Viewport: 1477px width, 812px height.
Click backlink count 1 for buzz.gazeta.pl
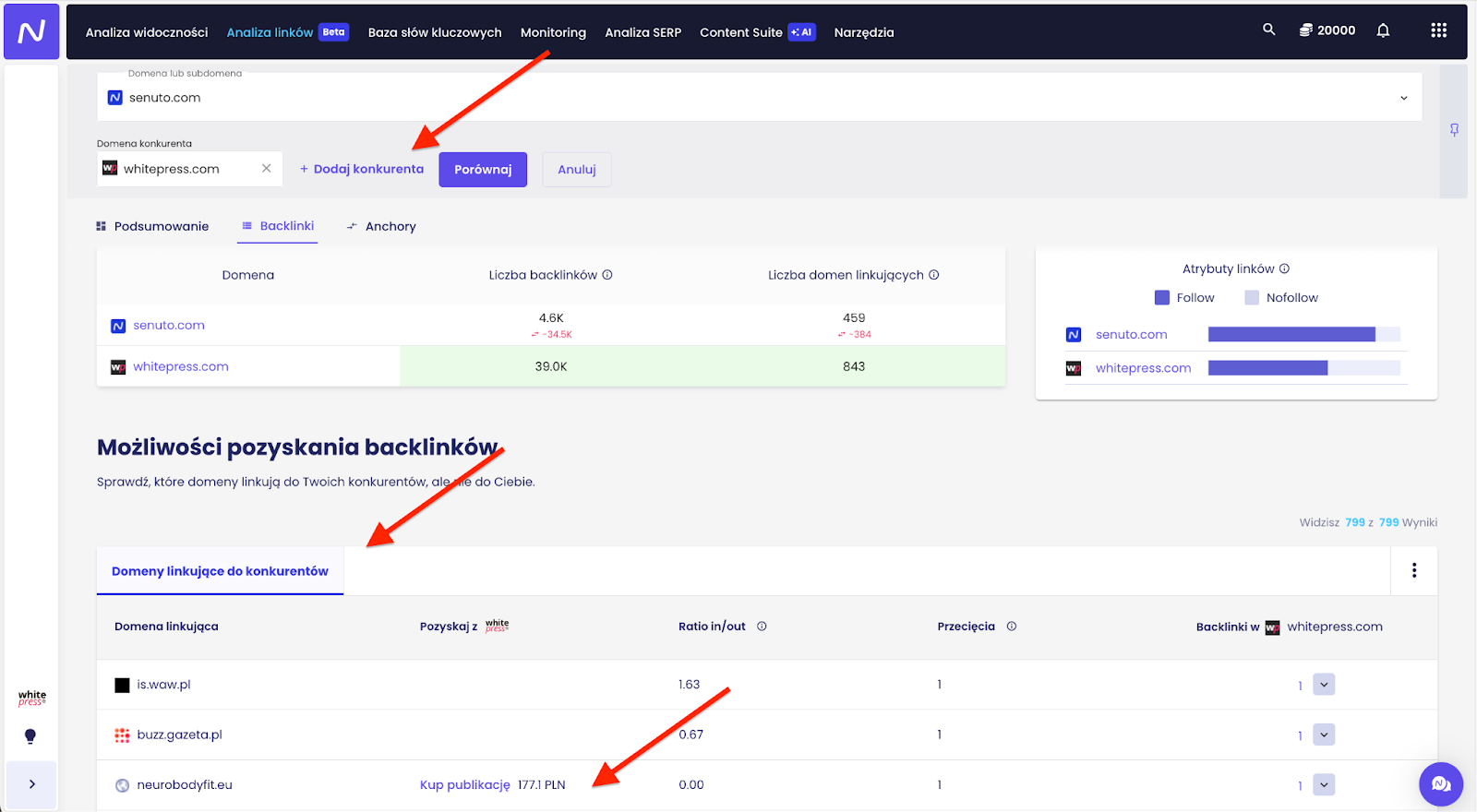pos(1300,736)
